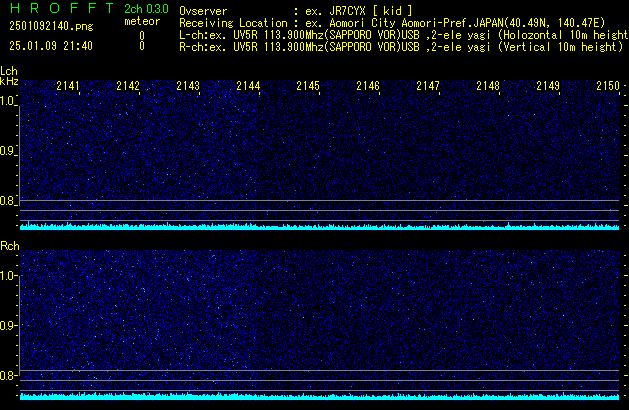Click the Rch 0.8 kHz axis label
This screenshot has height=410, width=629.
point(7,375)
